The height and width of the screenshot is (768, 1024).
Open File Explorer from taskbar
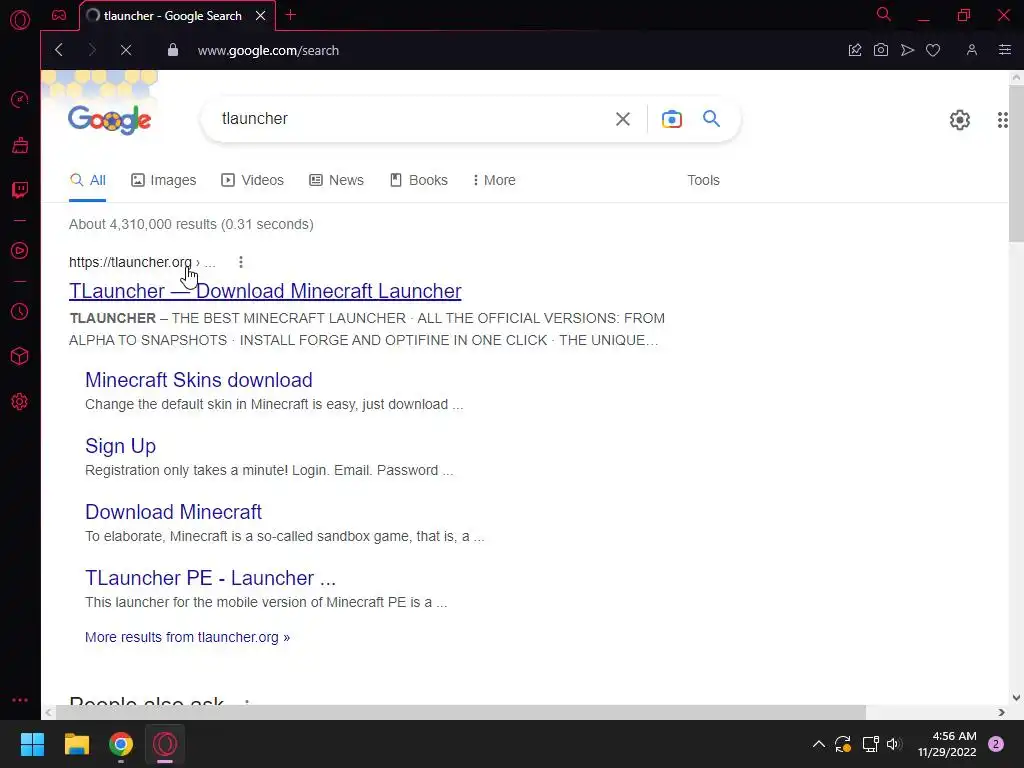pyautogui.click(x=76, y=744)
